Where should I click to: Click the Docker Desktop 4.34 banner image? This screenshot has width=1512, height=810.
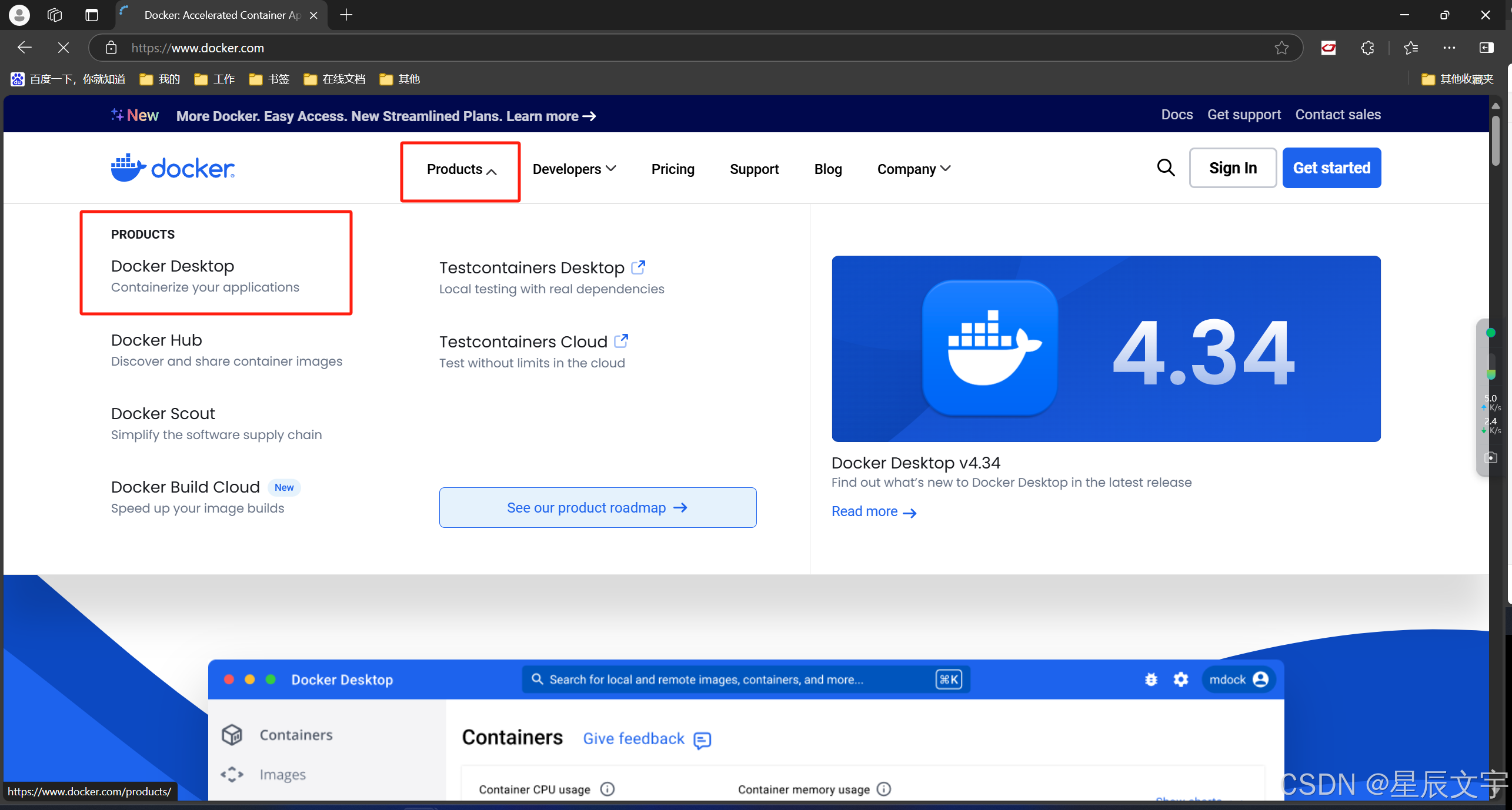click(x=1106, y=349)
